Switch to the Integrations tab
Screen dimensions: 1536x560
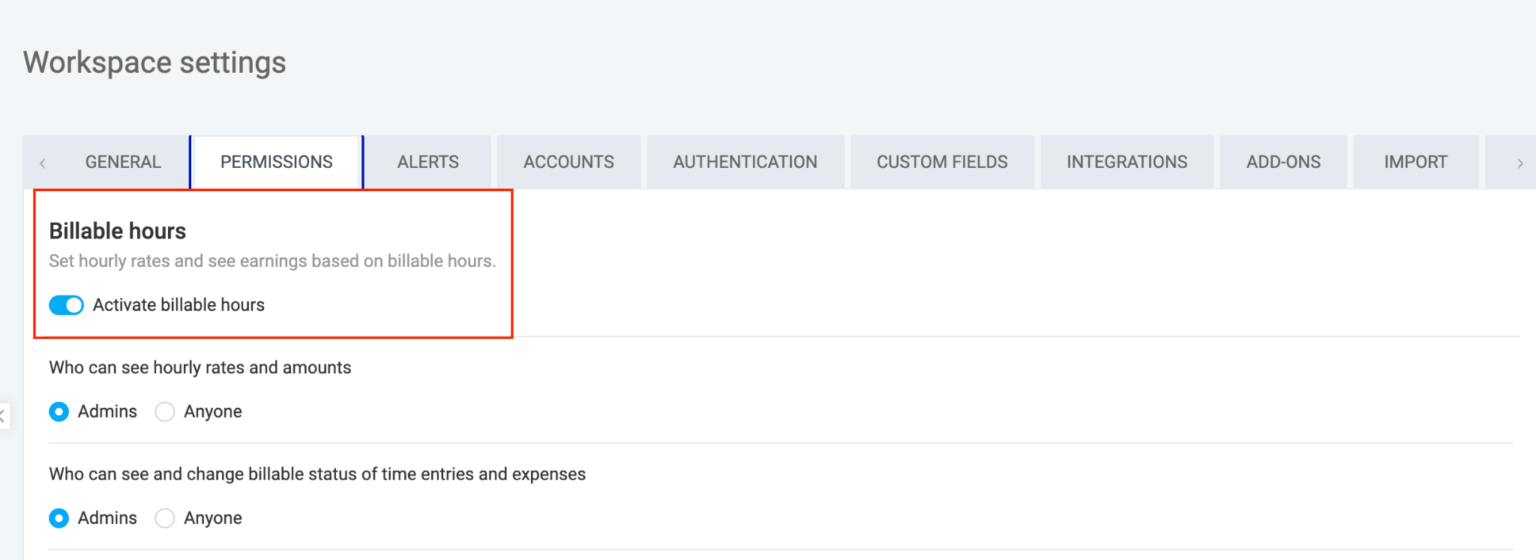coord(1127,162)
